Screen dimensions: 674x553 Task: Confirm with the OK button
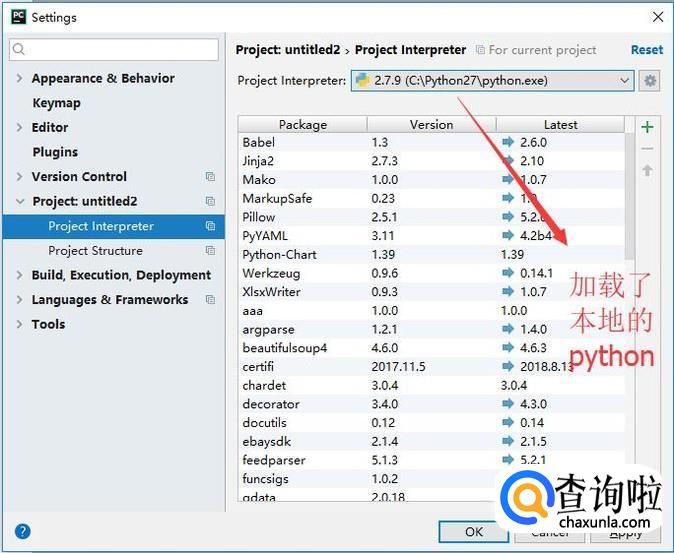tap(474, 532)
